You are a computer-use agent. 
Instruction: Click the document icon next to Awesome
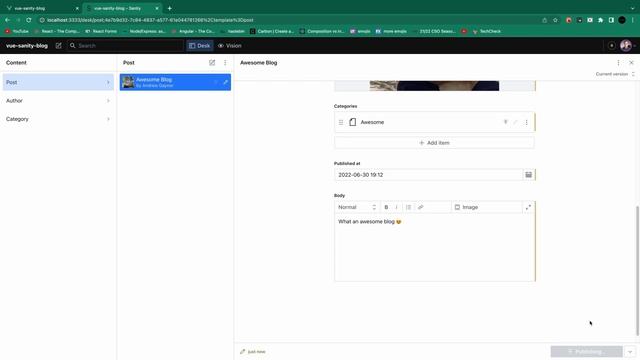353,122
